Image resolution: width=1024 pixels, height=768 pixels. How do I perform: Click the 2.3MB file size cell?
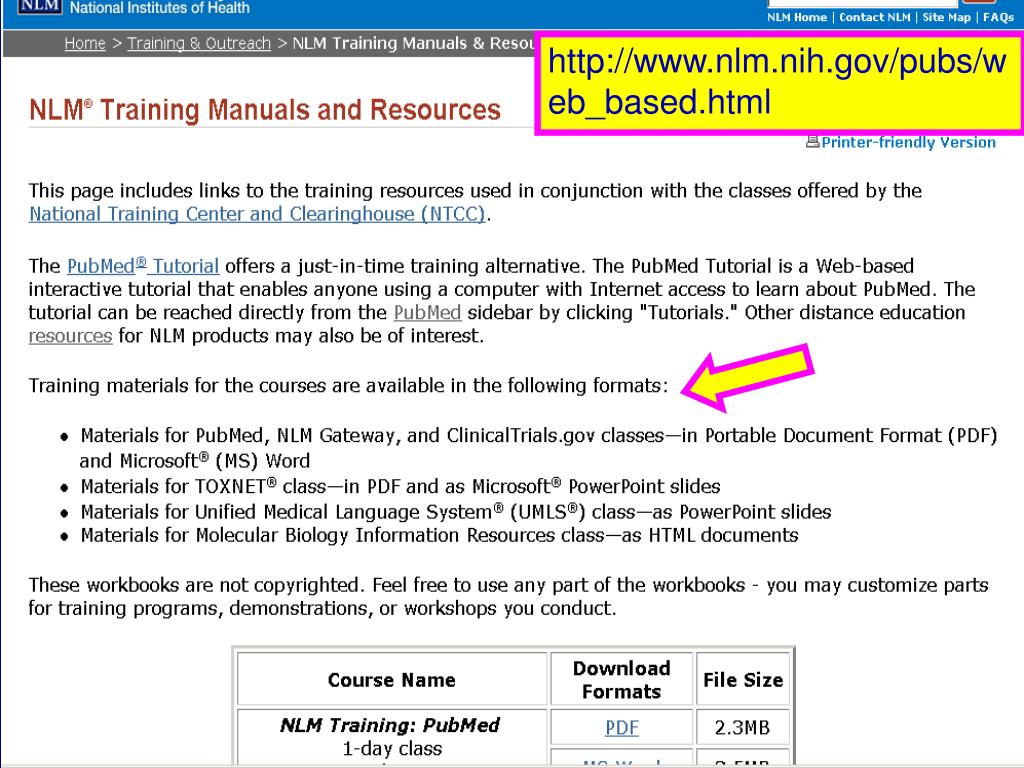pos(743,728)
